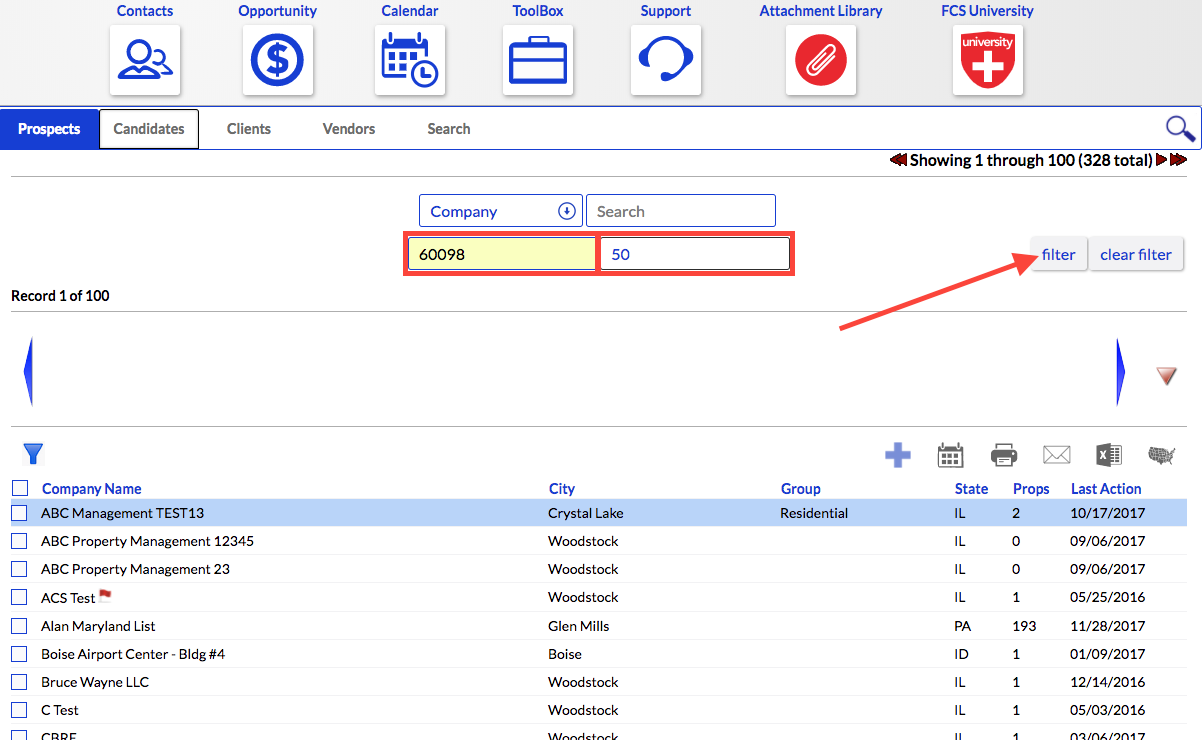Open the USA map icon
Viewport: 1203px width, 740px height.
1161,456
